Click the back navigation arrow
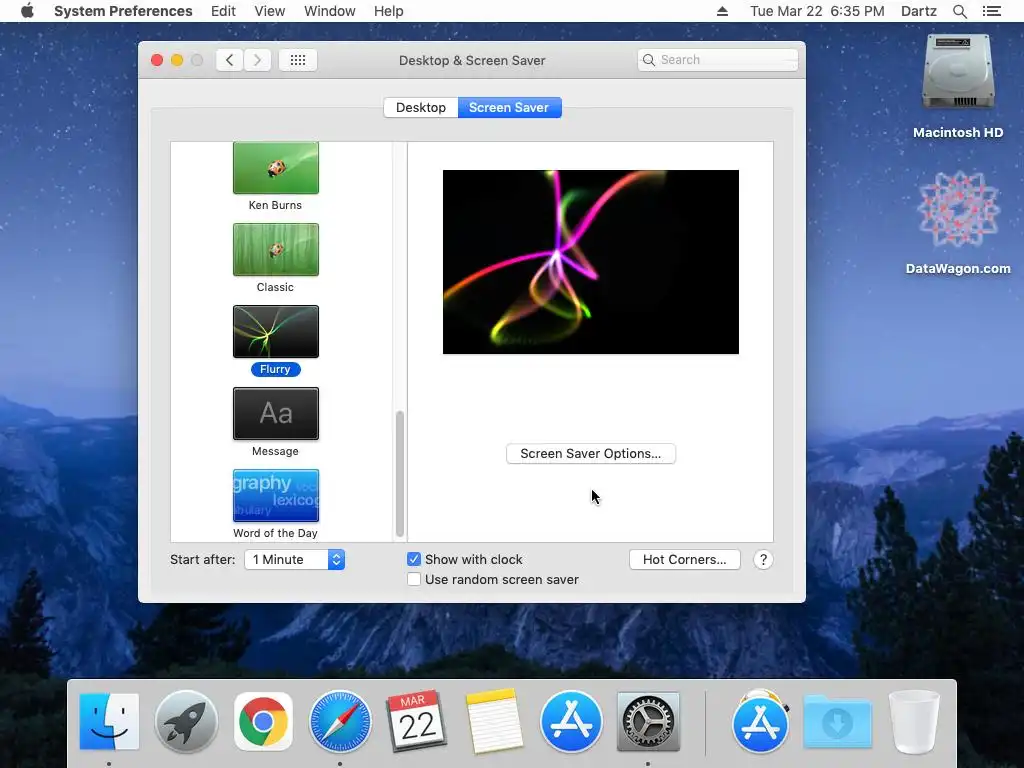 pyautogui.click(x=229, y=60)
